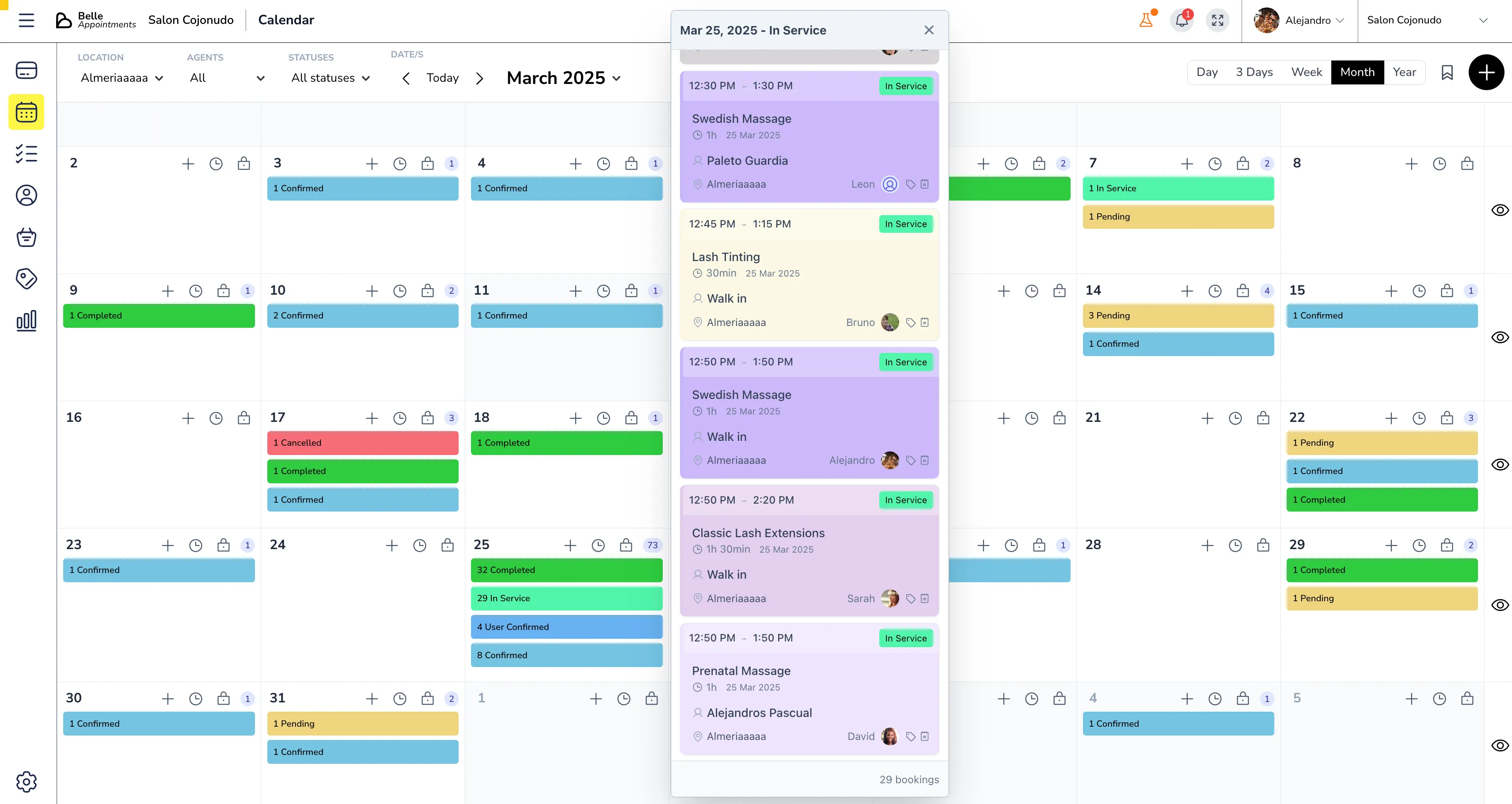The height and width of the screenshot is (804, 1512).
Task: Toggle the eye visibility for the week of March 22
Action: point(1500,463)
